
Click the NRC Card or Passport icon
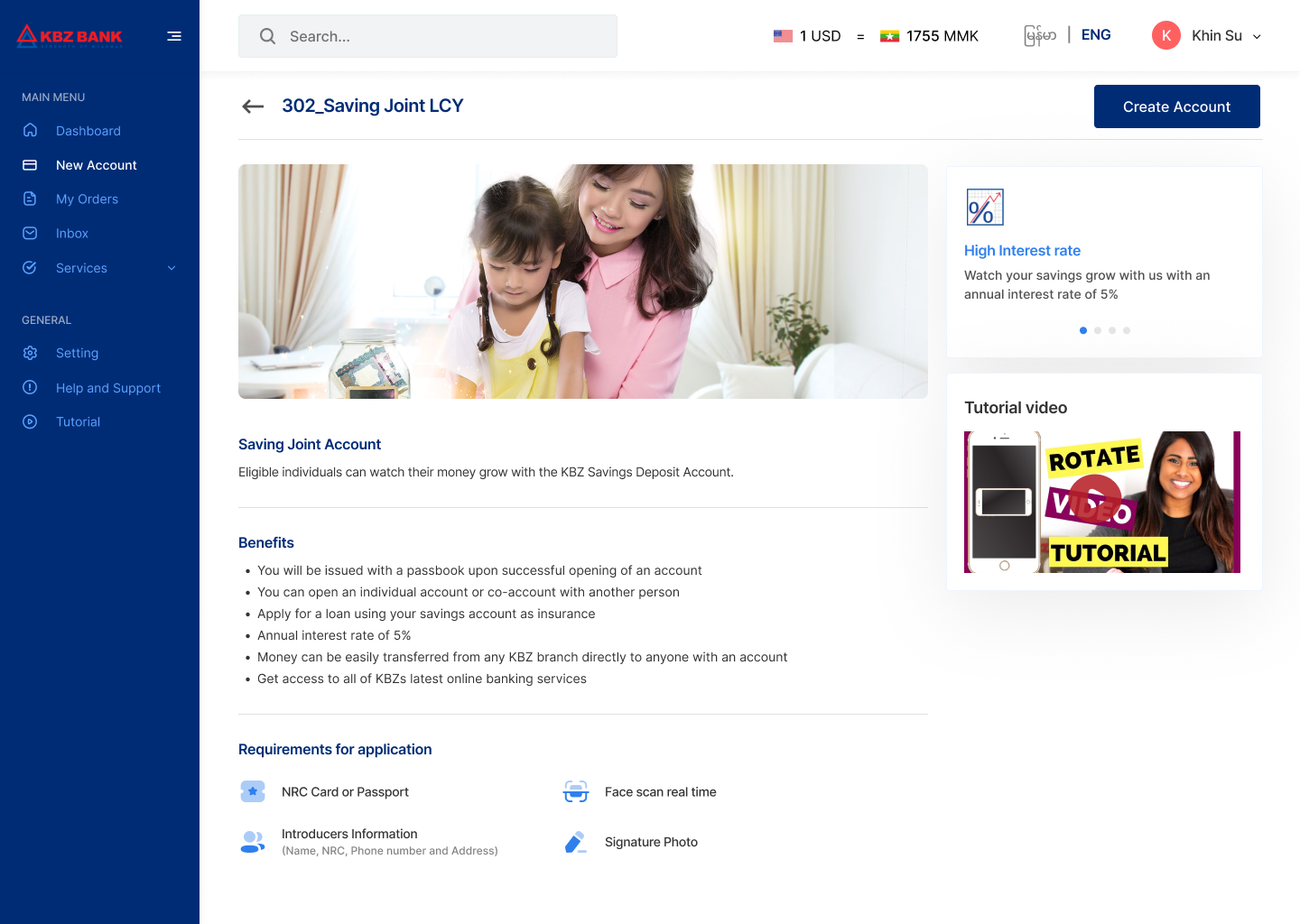253,791
